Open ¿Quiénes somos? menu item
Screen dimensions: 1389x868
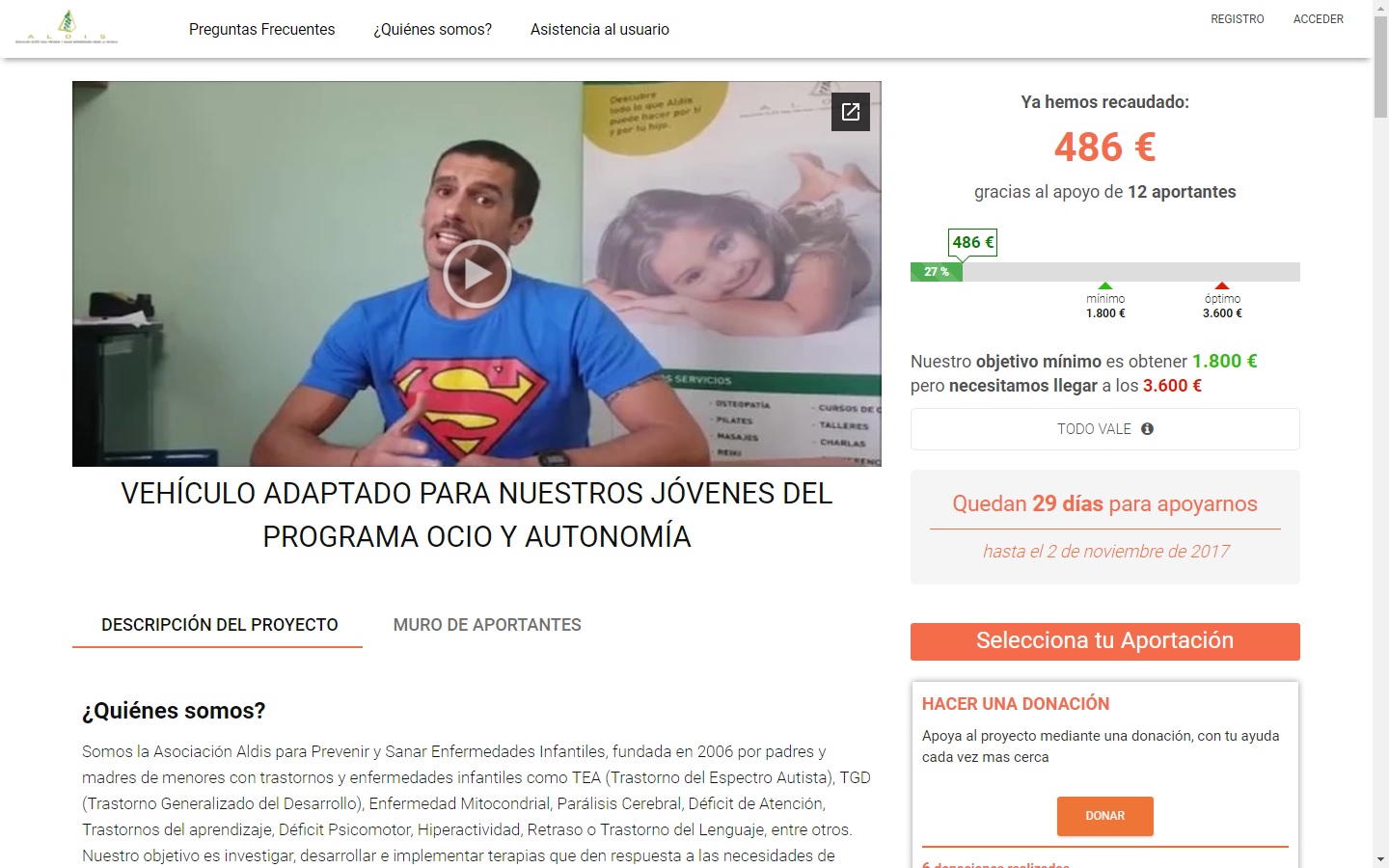point(432,29)
